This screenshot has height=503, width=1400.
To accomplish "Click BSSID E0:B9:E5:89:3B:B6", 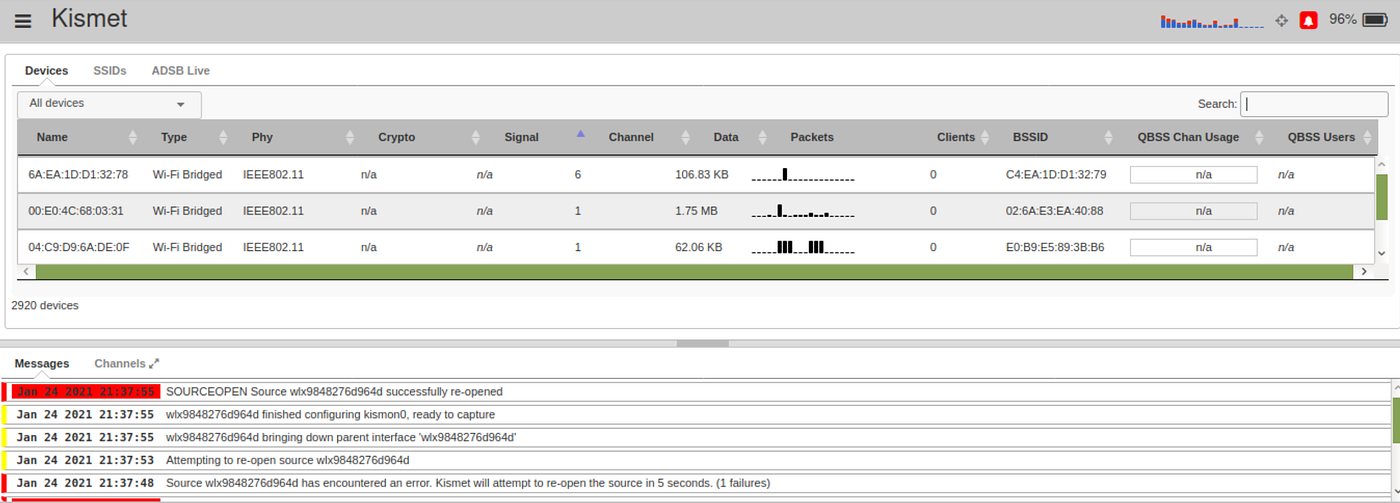I will (x=1055, y=247).
